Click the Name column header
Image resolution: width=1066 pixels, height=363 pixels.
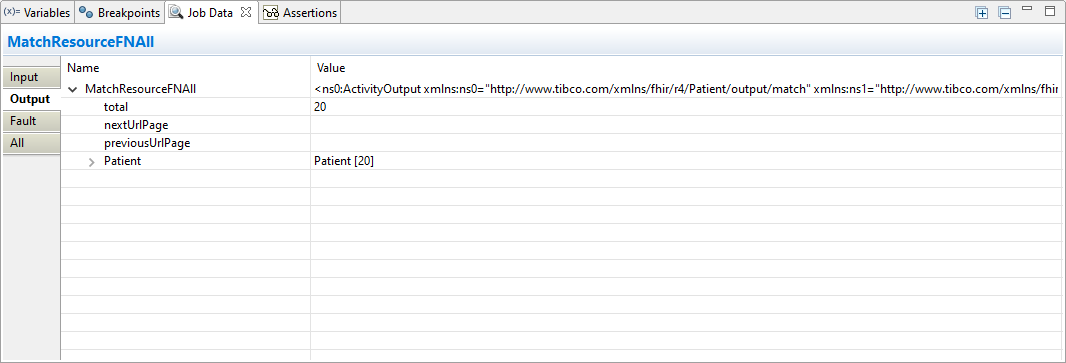pyautogui.click(x=186, y=68)
